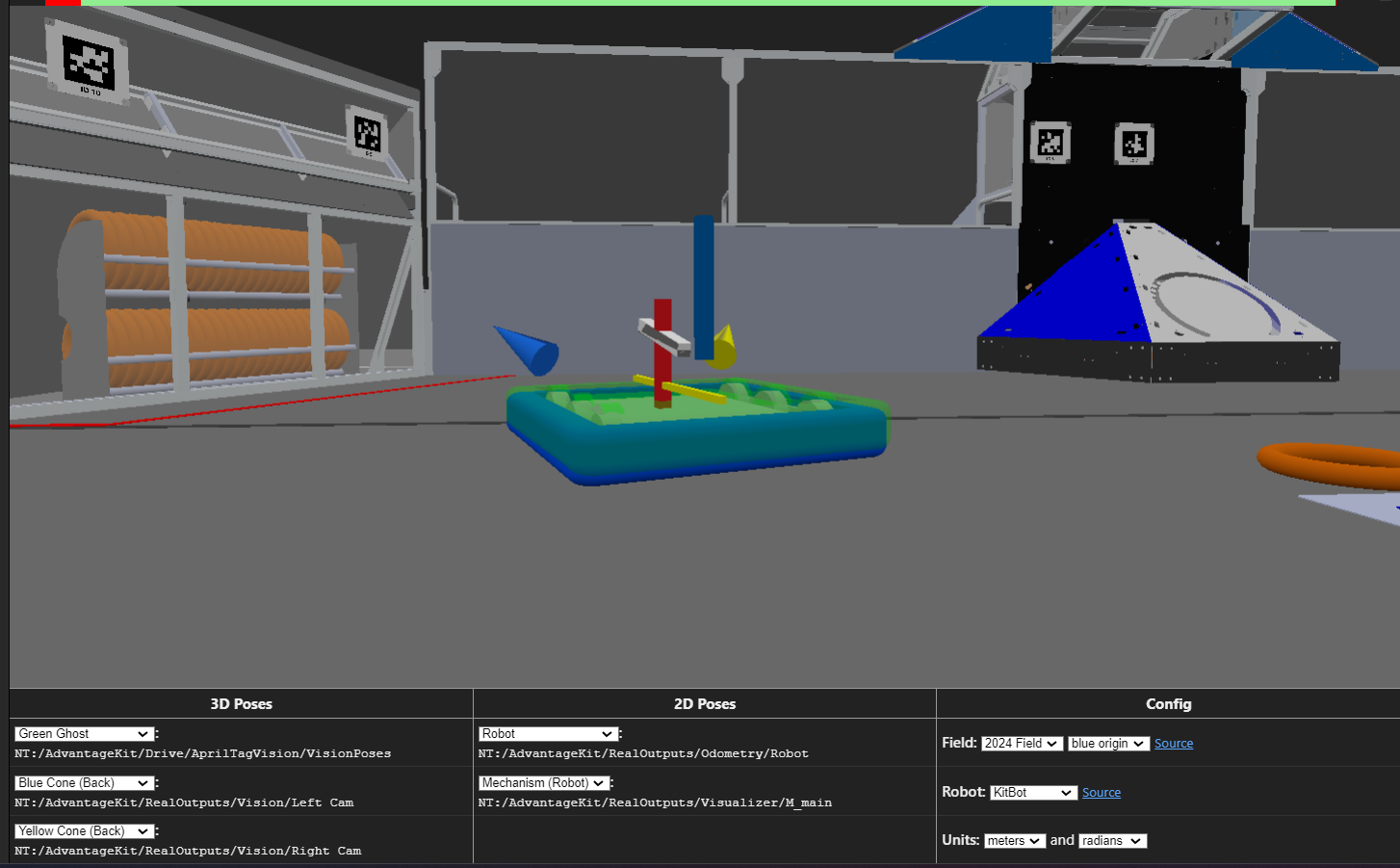This screenshot has height=868, width=1400.
Task: Click the KitBot model on the field
Action: pyautogui.click(x=696, y=424)
